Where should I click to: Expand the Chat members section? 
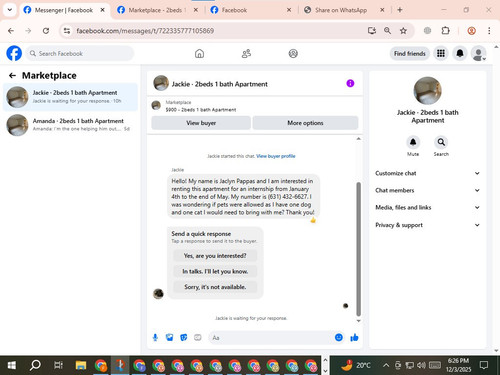point(428,190)
